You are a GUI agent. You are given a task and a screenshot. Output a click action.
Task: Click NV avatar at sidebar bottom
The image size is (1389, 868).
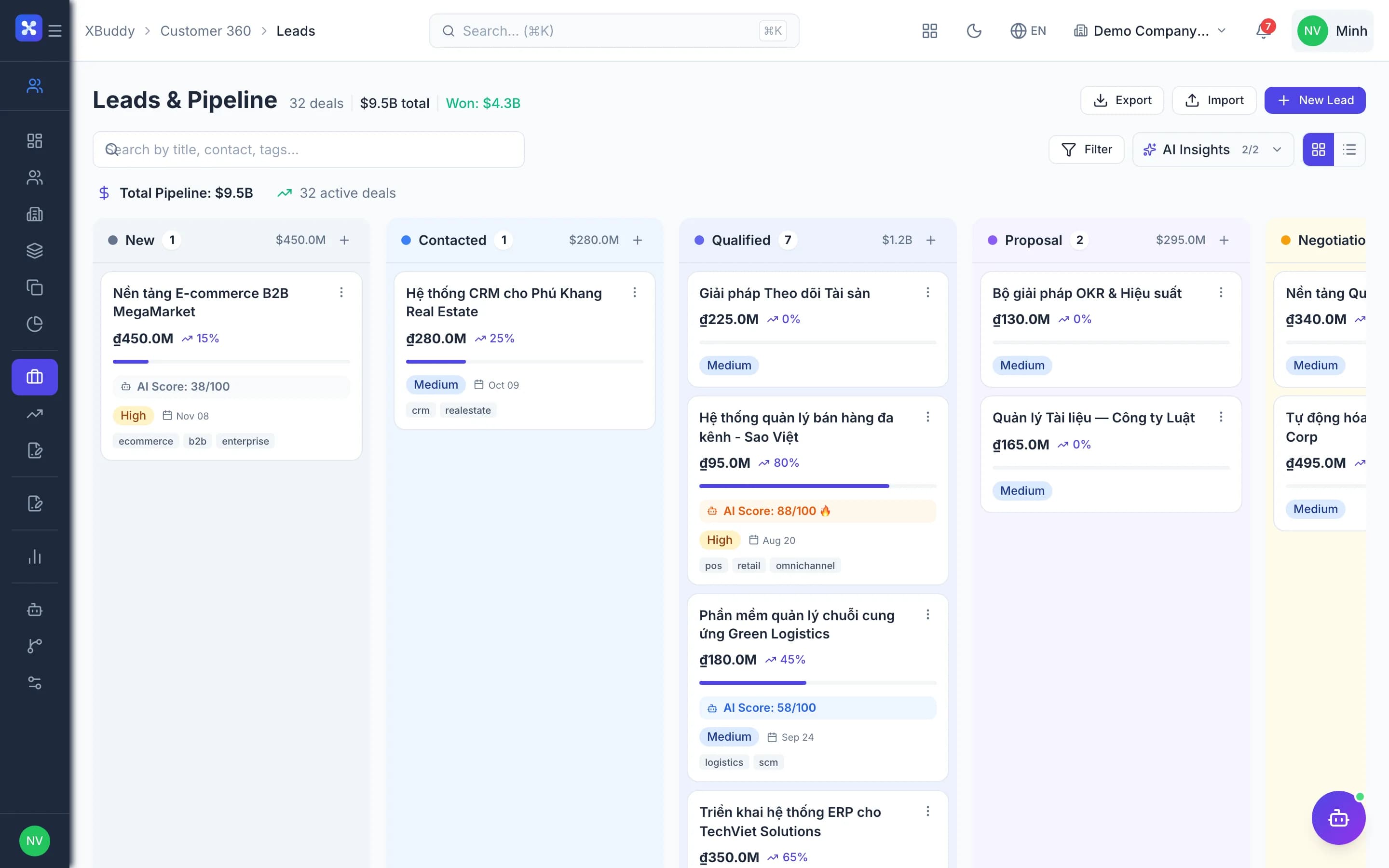[34, 841]
